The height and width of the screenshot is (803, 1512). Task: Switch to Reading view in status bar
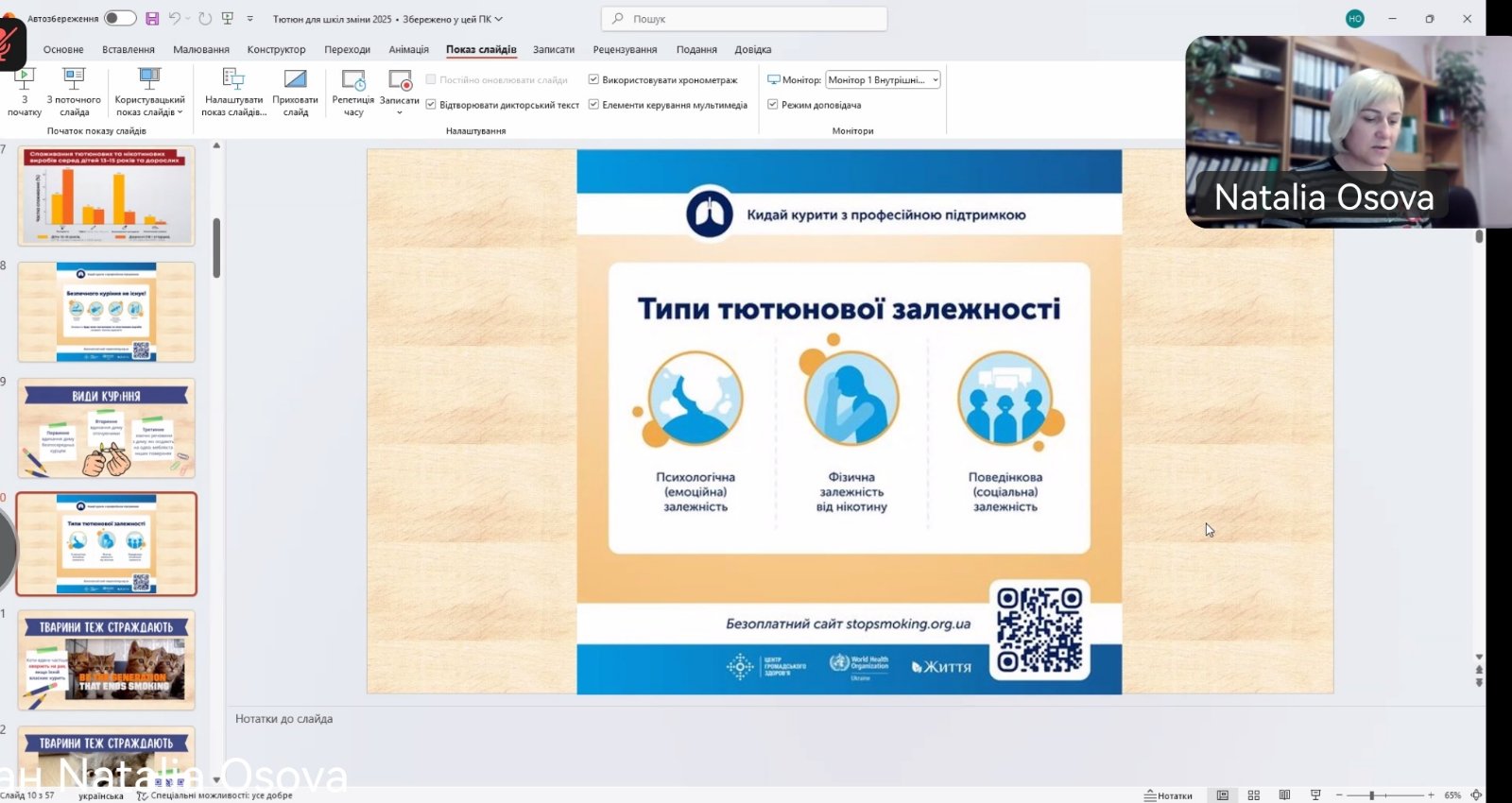point(1284,795)
